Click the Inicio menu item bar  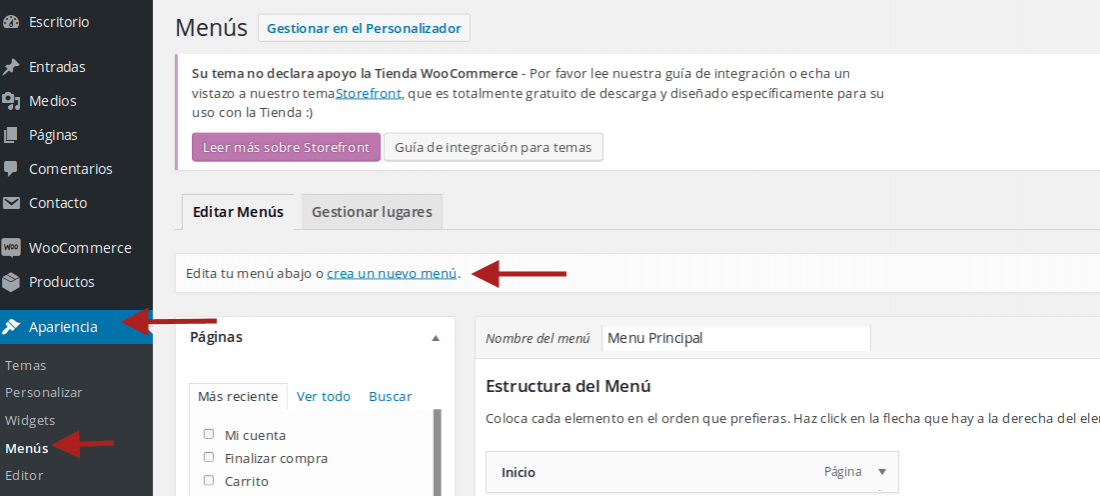(692, 472)
